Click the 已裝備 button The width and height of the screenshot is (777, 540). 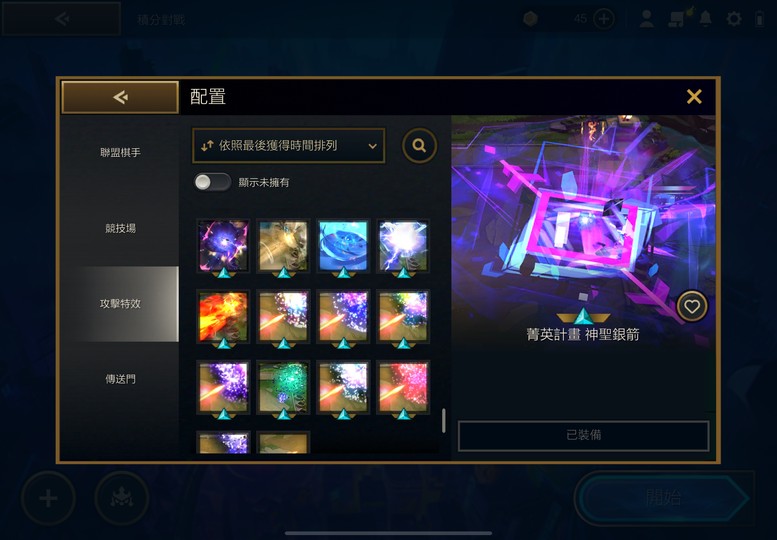click(583, 435)
